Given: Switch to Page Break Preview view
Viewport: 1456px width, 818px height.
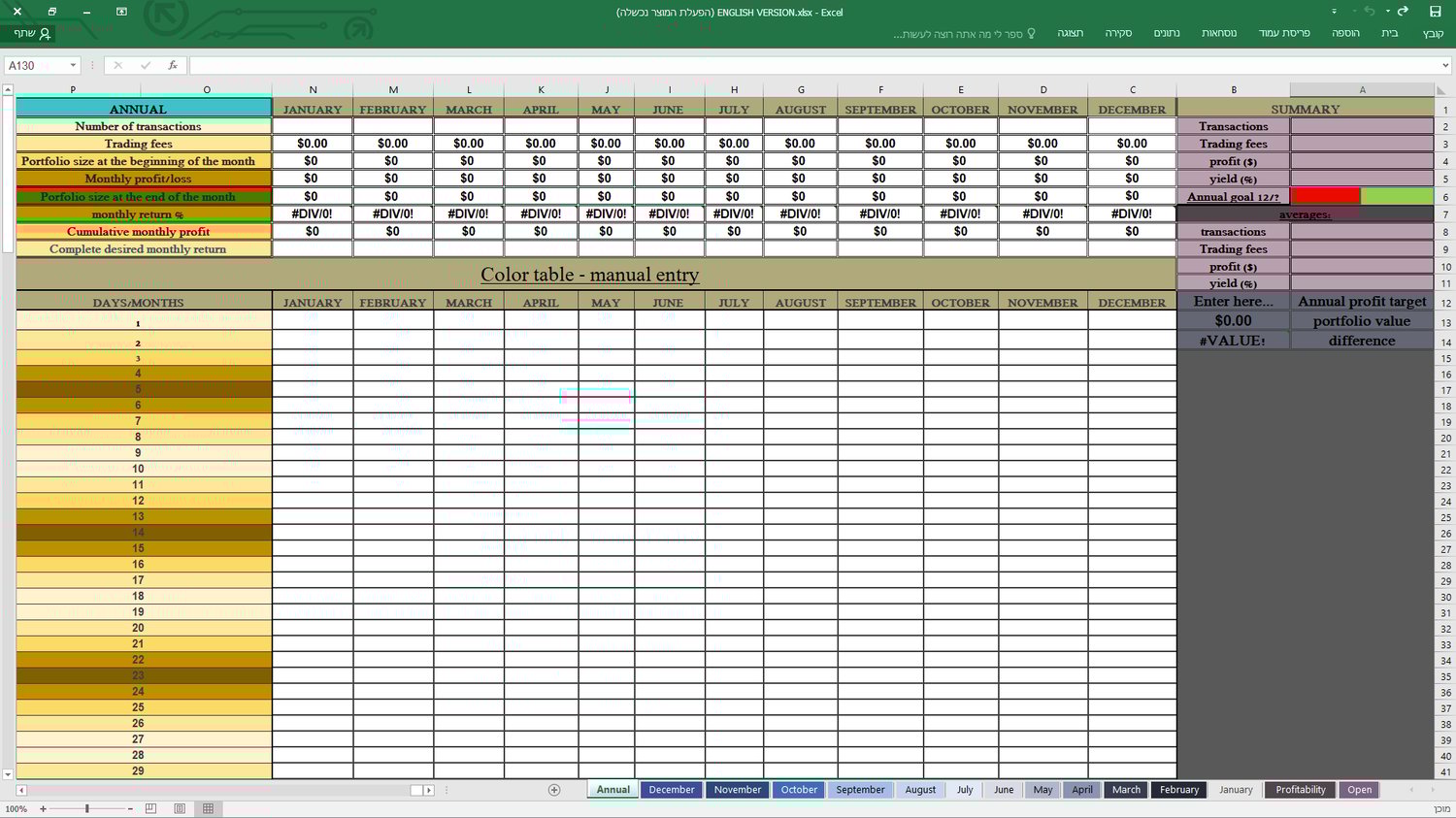Looking at the screenshot, I should 150,808.
